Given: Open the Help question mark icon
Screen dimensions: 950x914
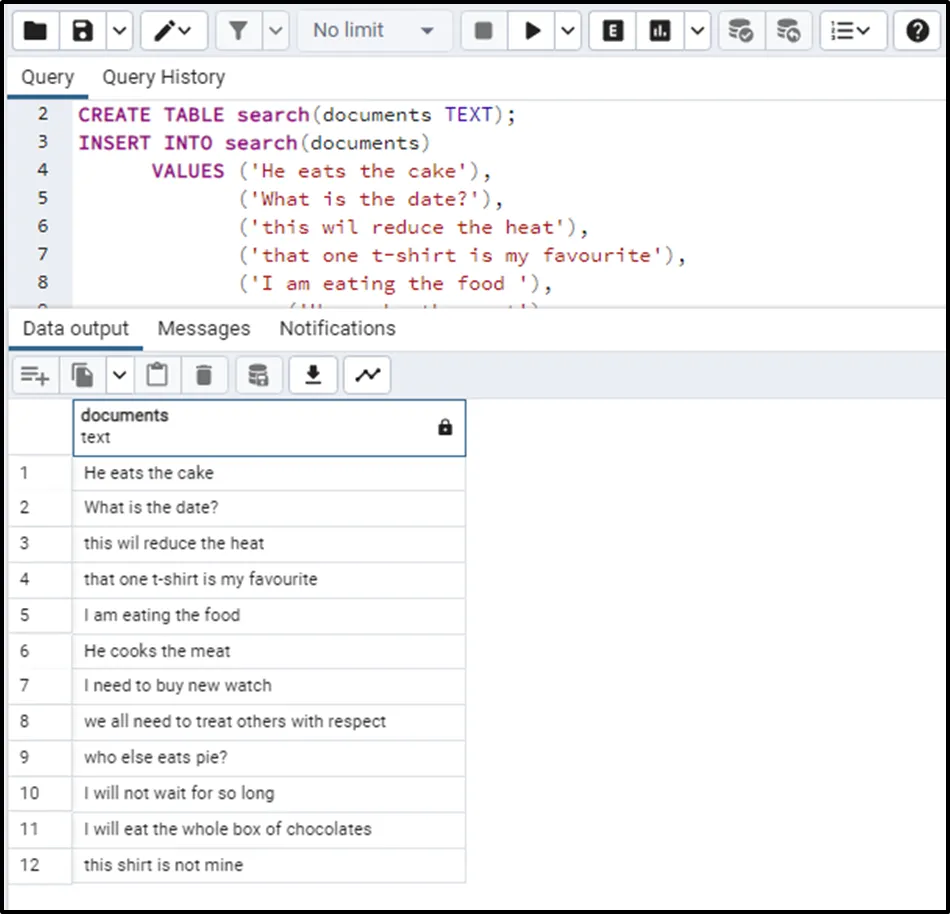Looking at the screenshot, I should pyautogui.click(x=917, y=31).
